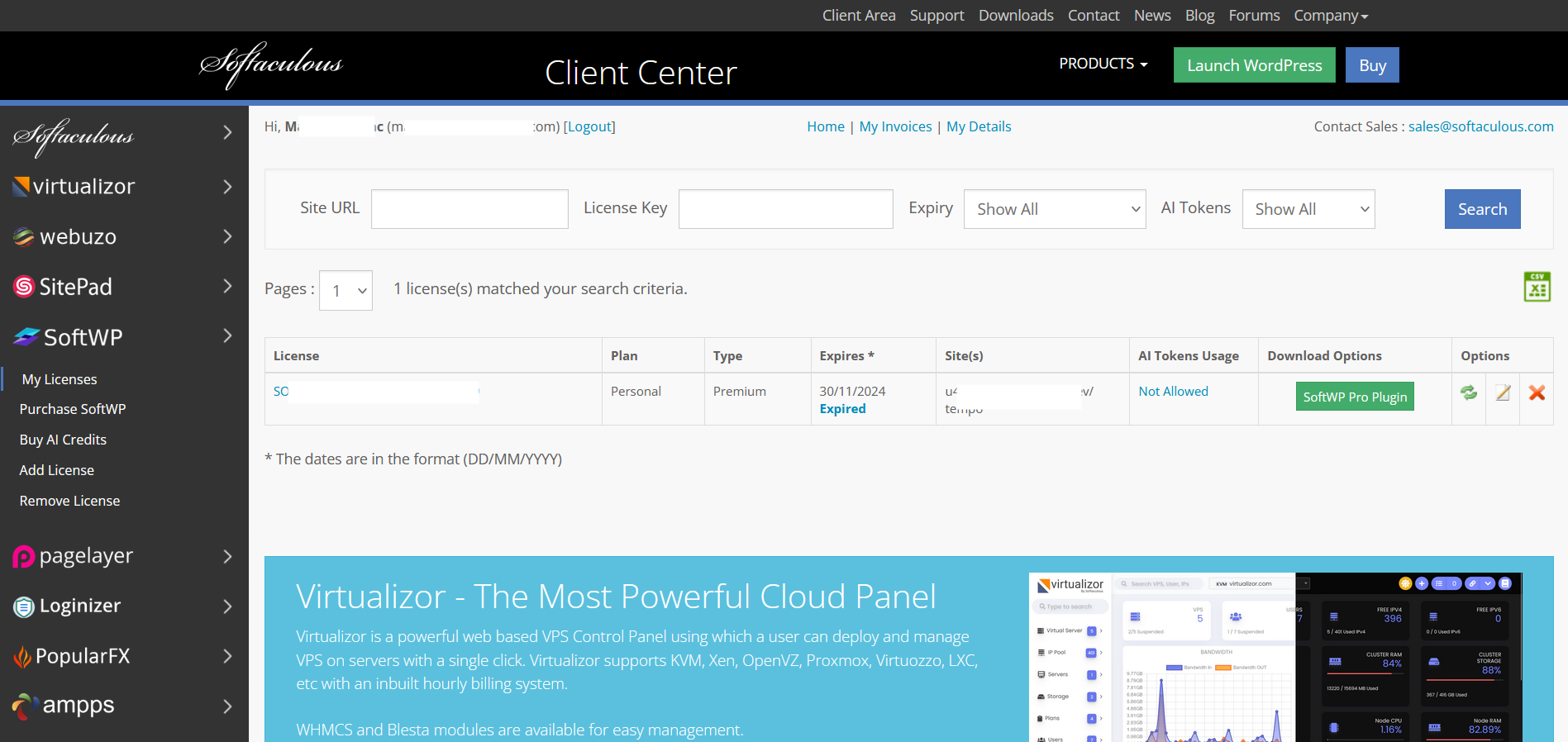This screenshot has width=1568, height=742.
Task: Expand the webuzo sidebar chevron
Action: point(227,236)
